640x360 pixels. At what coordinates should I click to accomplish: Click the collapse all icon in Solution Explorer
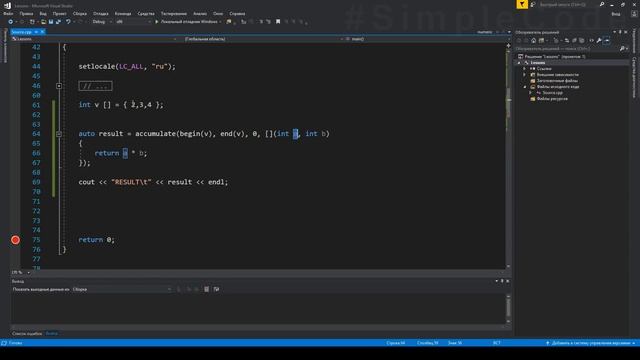pyautogui.click(x=574, y=40)
